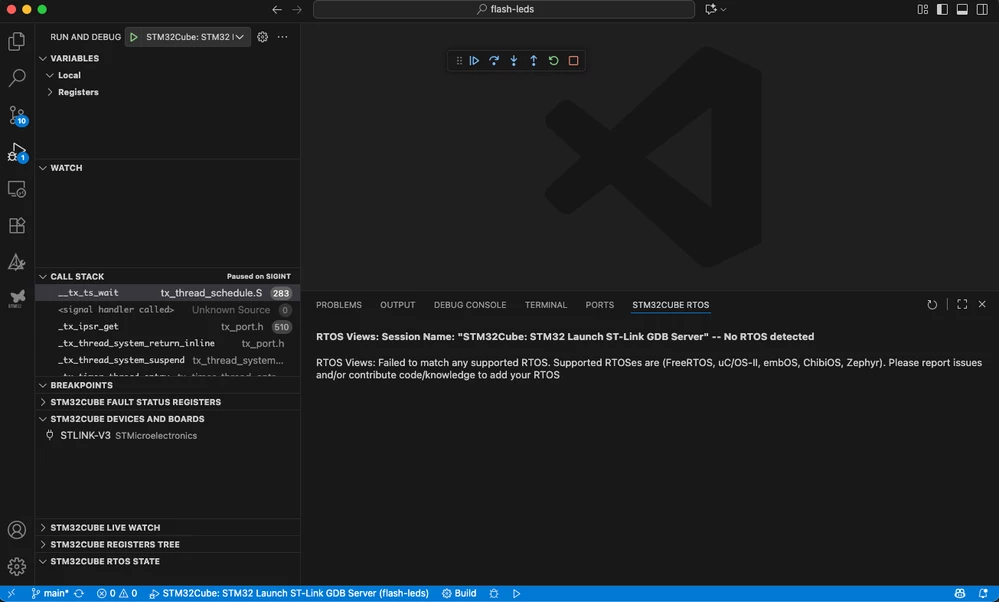Image resolution: width=999 pixels, height=602 pixels.
Task: Open Source Control view with 10 changes
Action: 17,115
